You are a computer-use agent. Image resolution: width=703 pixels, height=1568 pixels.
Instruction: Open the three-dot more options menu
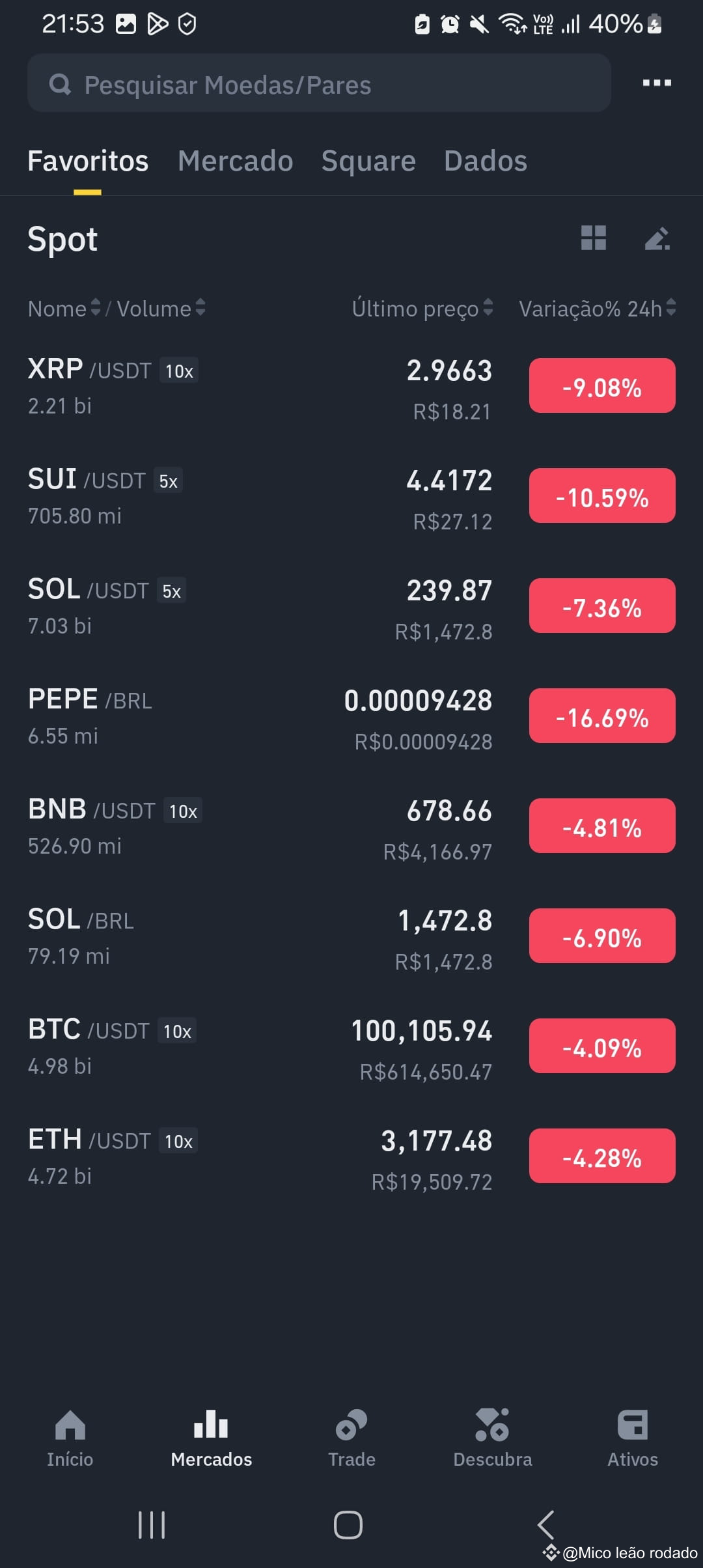[x=657, y=83]
